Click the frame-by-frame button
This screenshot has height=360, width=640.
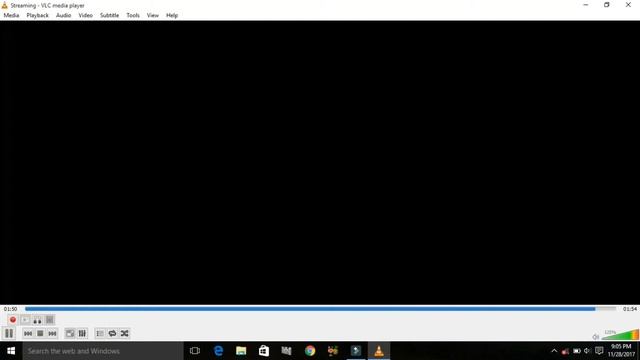coord(49,320)
